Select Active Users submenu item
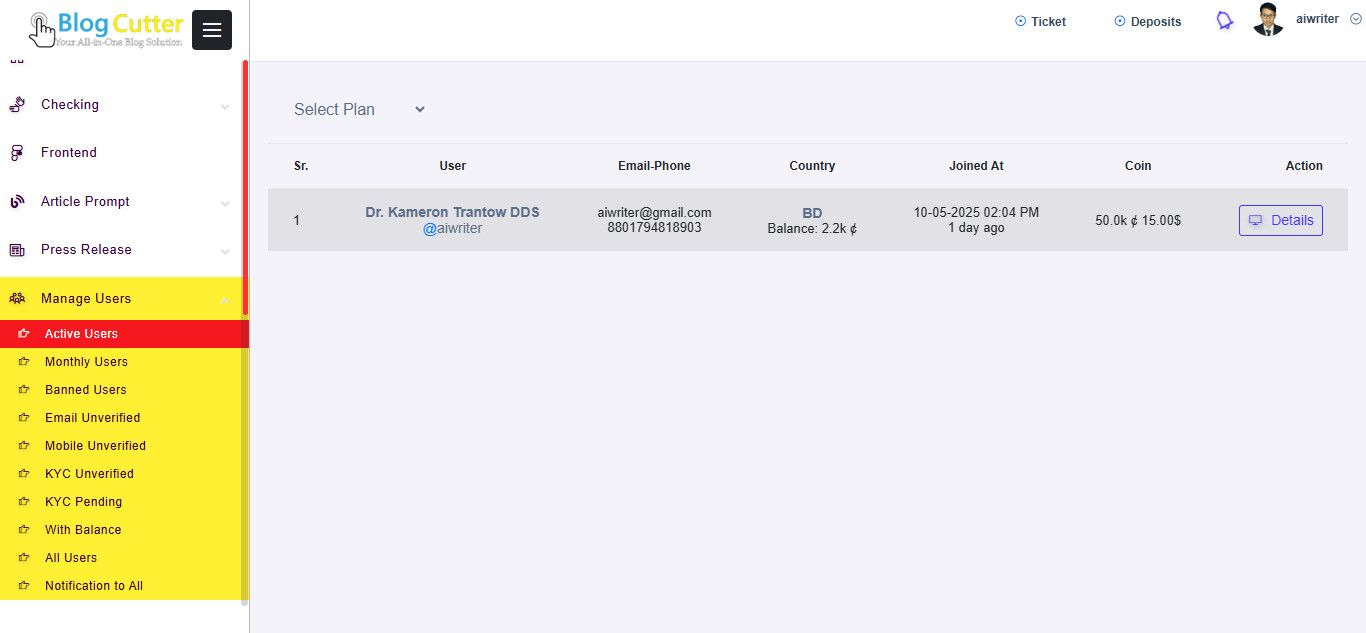Image resolution: width=1366 pixels, height=633 pixels. 122,334
